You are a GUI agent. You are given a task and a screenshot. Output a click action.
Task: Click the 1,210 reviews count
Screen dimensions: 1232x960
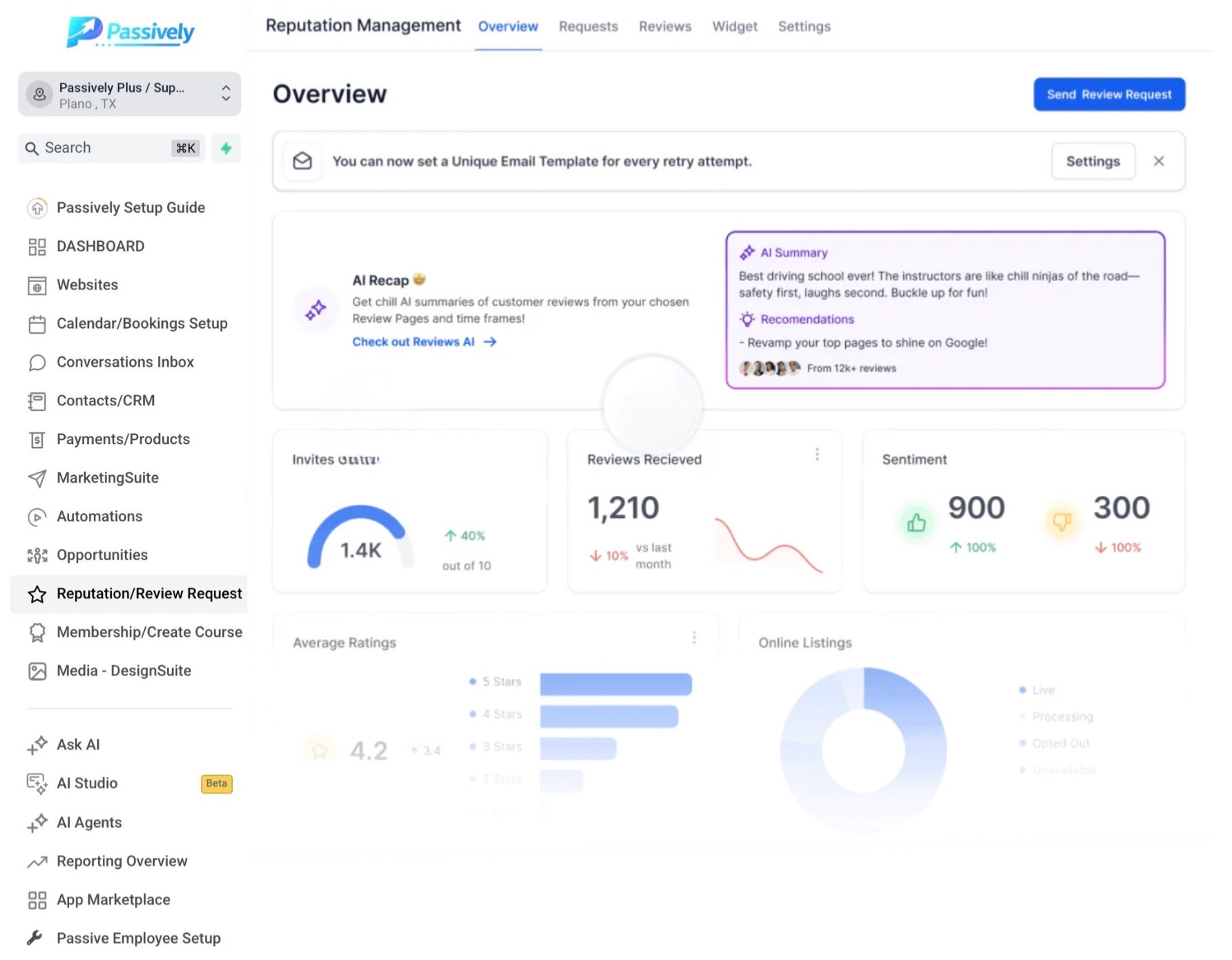click(623, 508)
